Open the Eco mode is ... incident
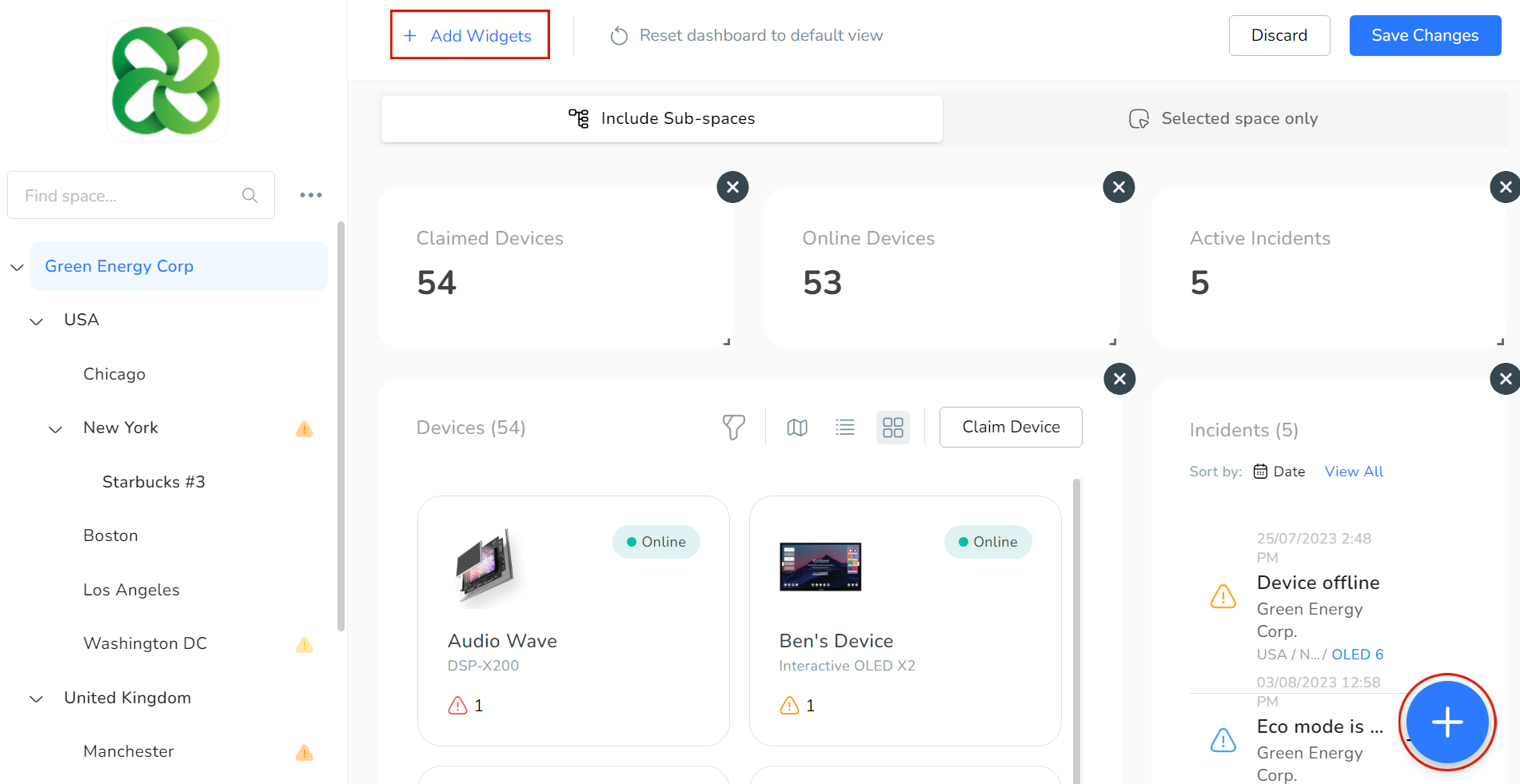This screenshot has height=784, width=1520. coord(1320,726)
